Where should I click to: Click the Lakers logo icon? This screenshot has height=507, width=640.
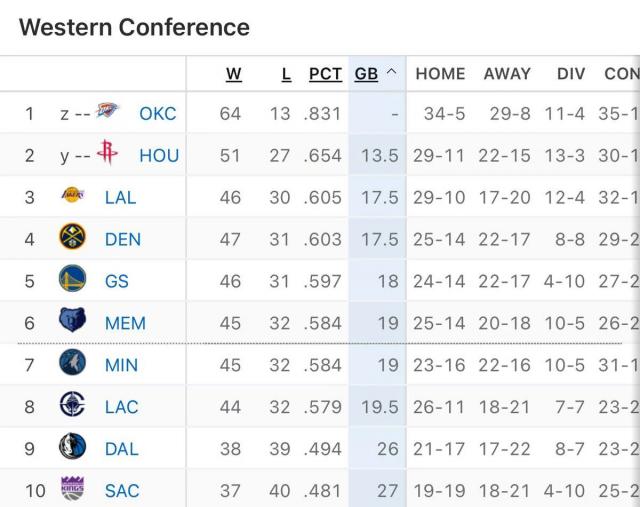pos(73,196)
